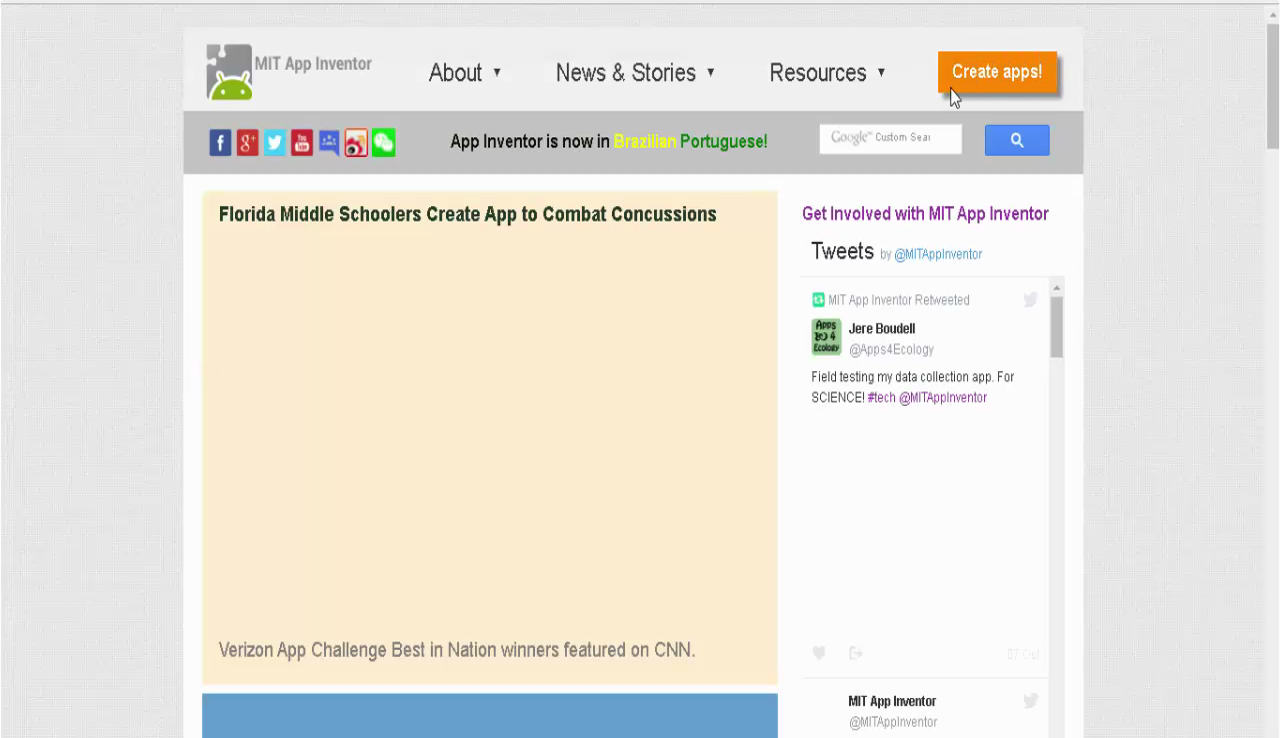Click the MIT App Inventor android logo
The width and height of the screenshot is (1280, 738).
point(229,73)
